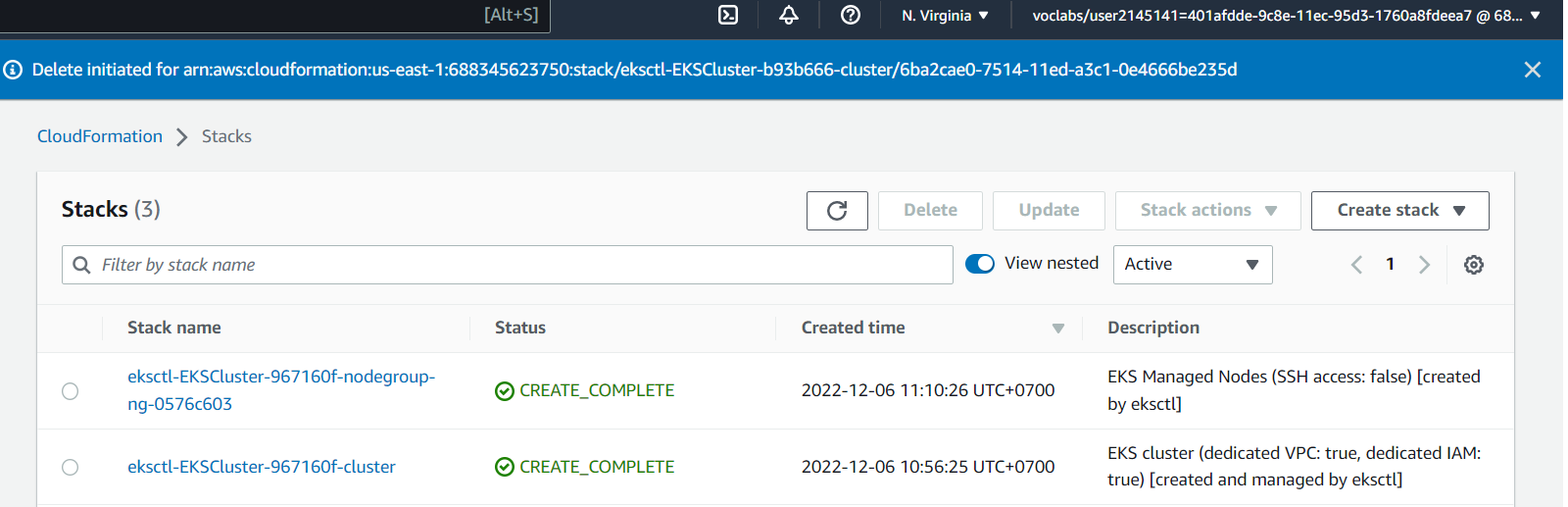Open the Stack actions dropdown

(x=1207, y=211)
